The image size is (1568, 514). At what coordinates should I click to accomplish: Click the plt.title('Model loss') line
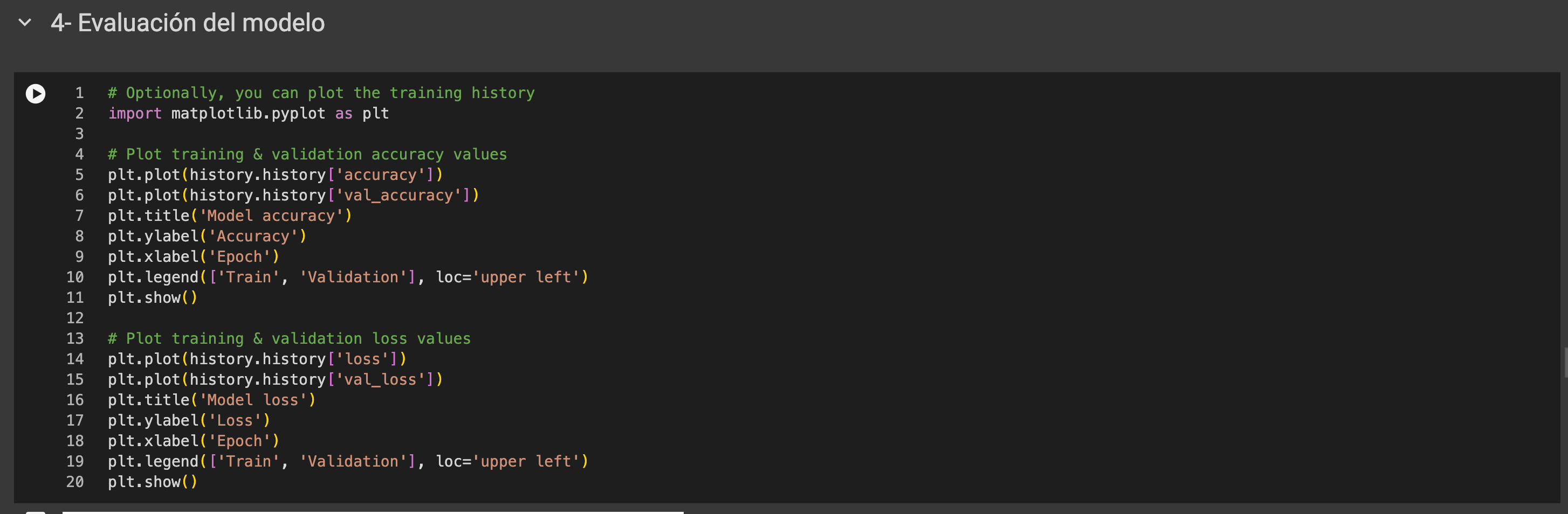click(211, 400)
